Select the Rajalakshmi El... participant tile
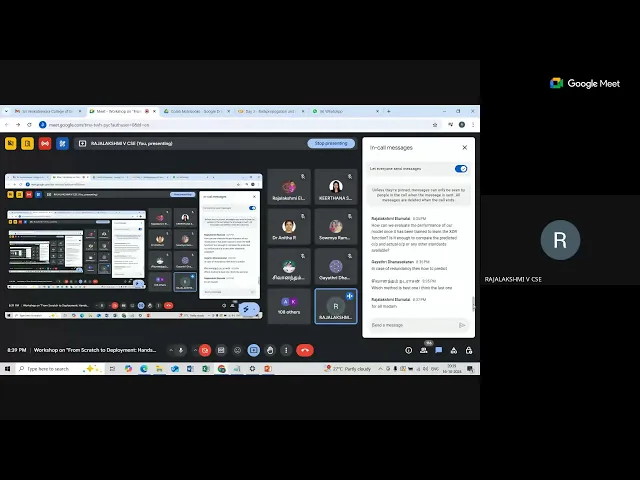Screen dimensions: 640x480 click(x=289, y=187)
